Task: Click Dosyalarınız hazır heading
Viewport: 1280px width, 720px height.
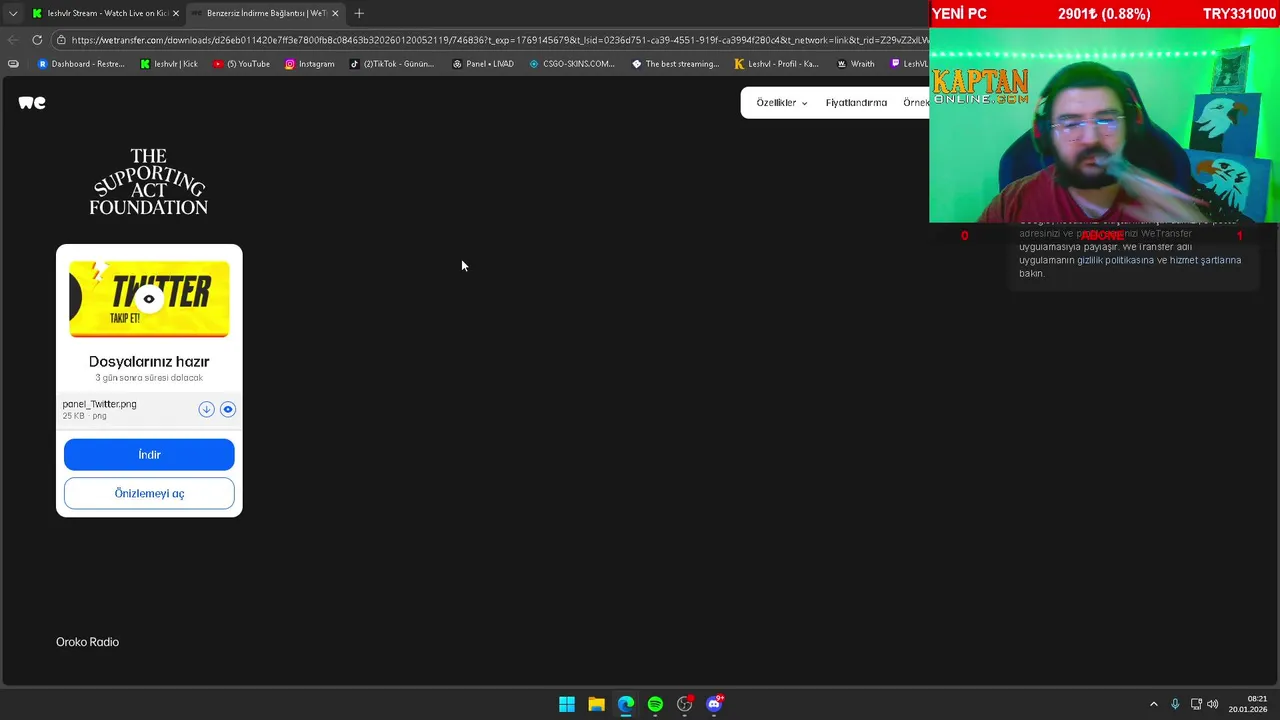Action: coord(149,361)
